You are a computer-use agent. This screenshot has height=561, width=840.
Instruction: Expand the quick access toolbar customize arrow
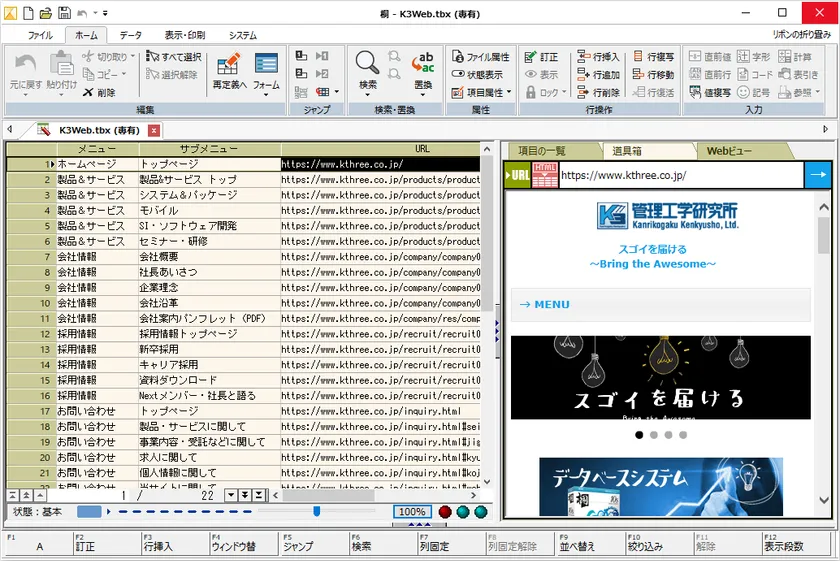tap(105, 14)
